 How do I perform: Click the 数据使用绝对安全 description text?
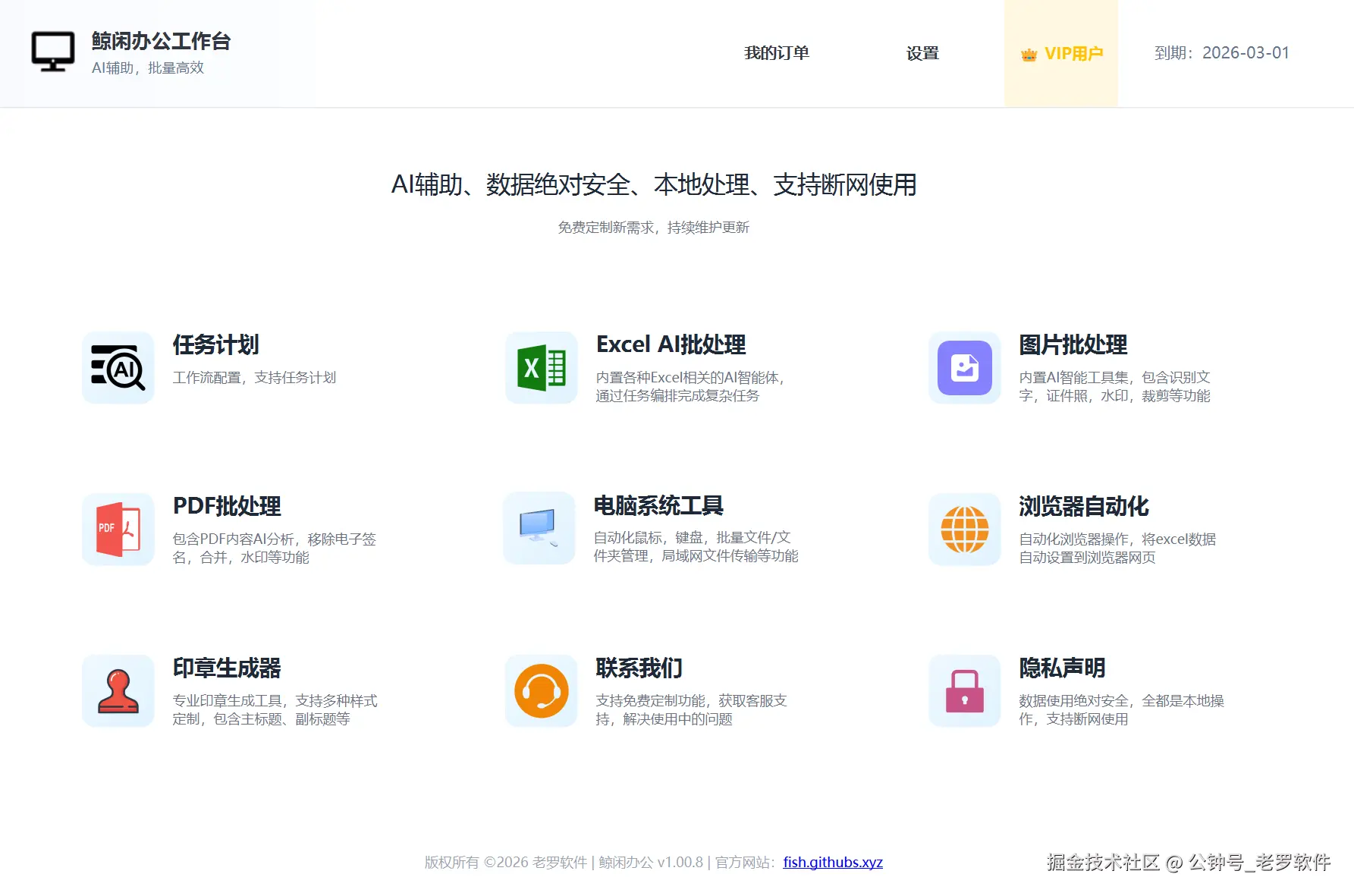click(x=1122, y=710)
